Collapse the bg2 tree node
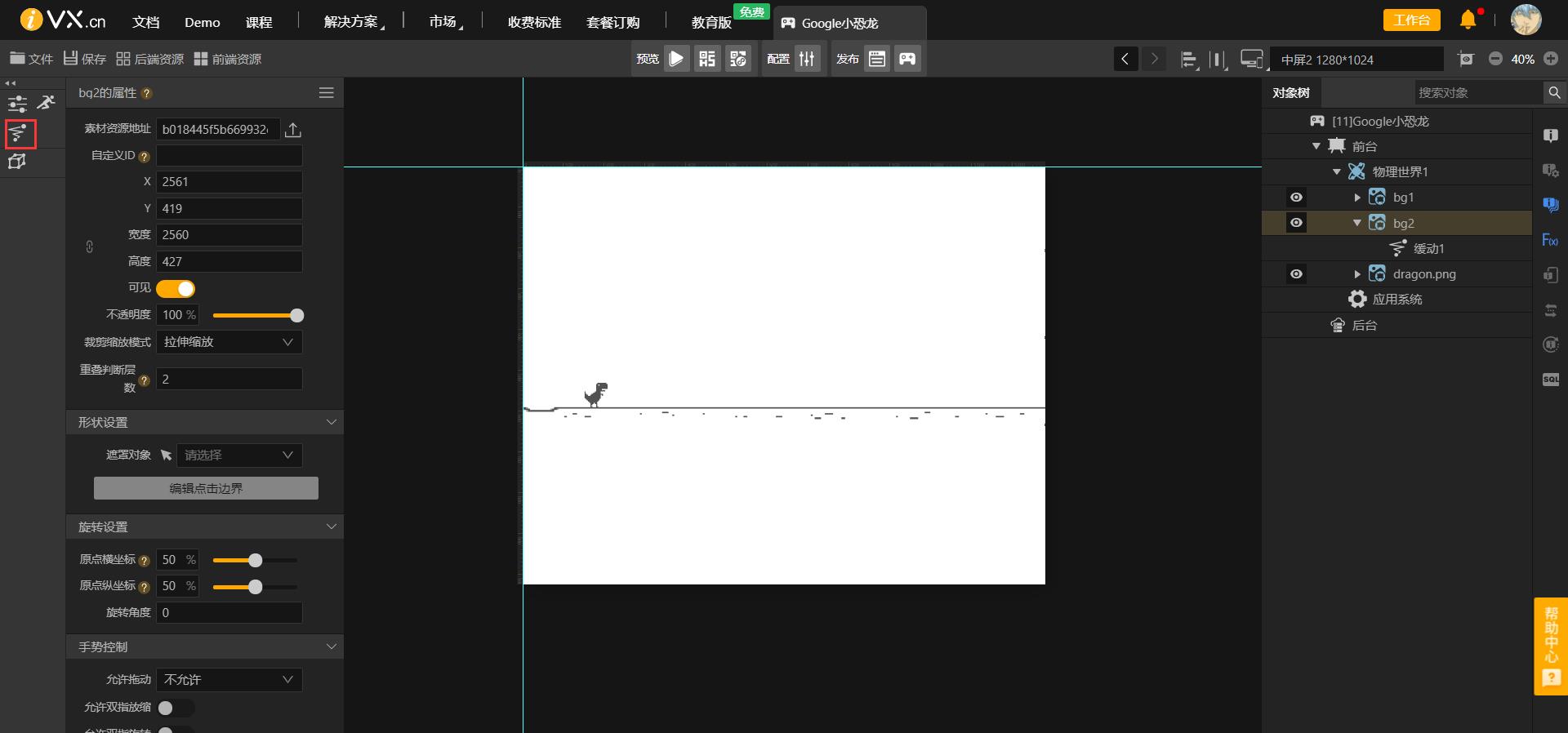Image resolution: width=1568 pixels, height=733 pixels. (x=1357, y=223)
